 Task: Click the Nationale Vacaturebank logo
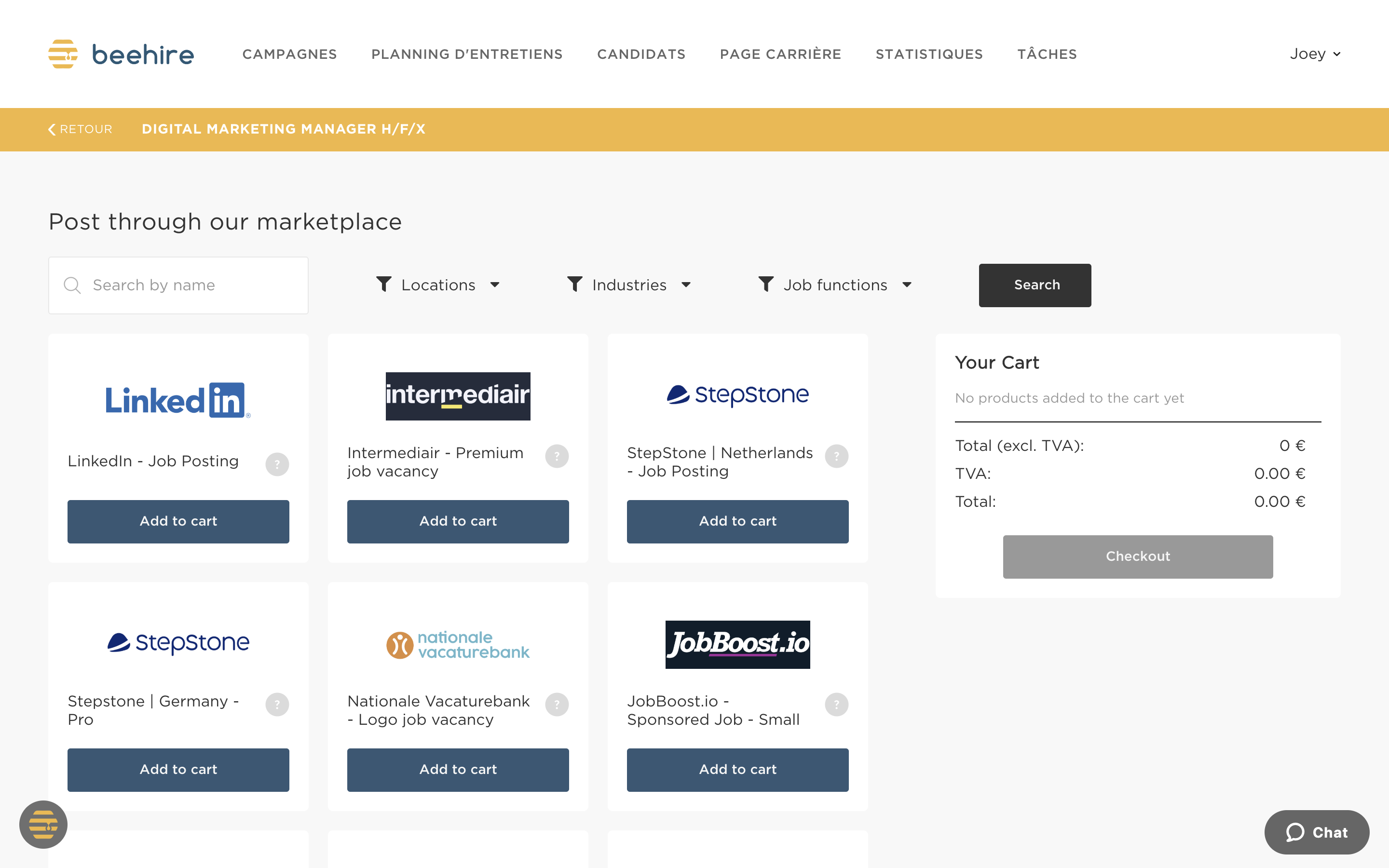click(458, 645)
